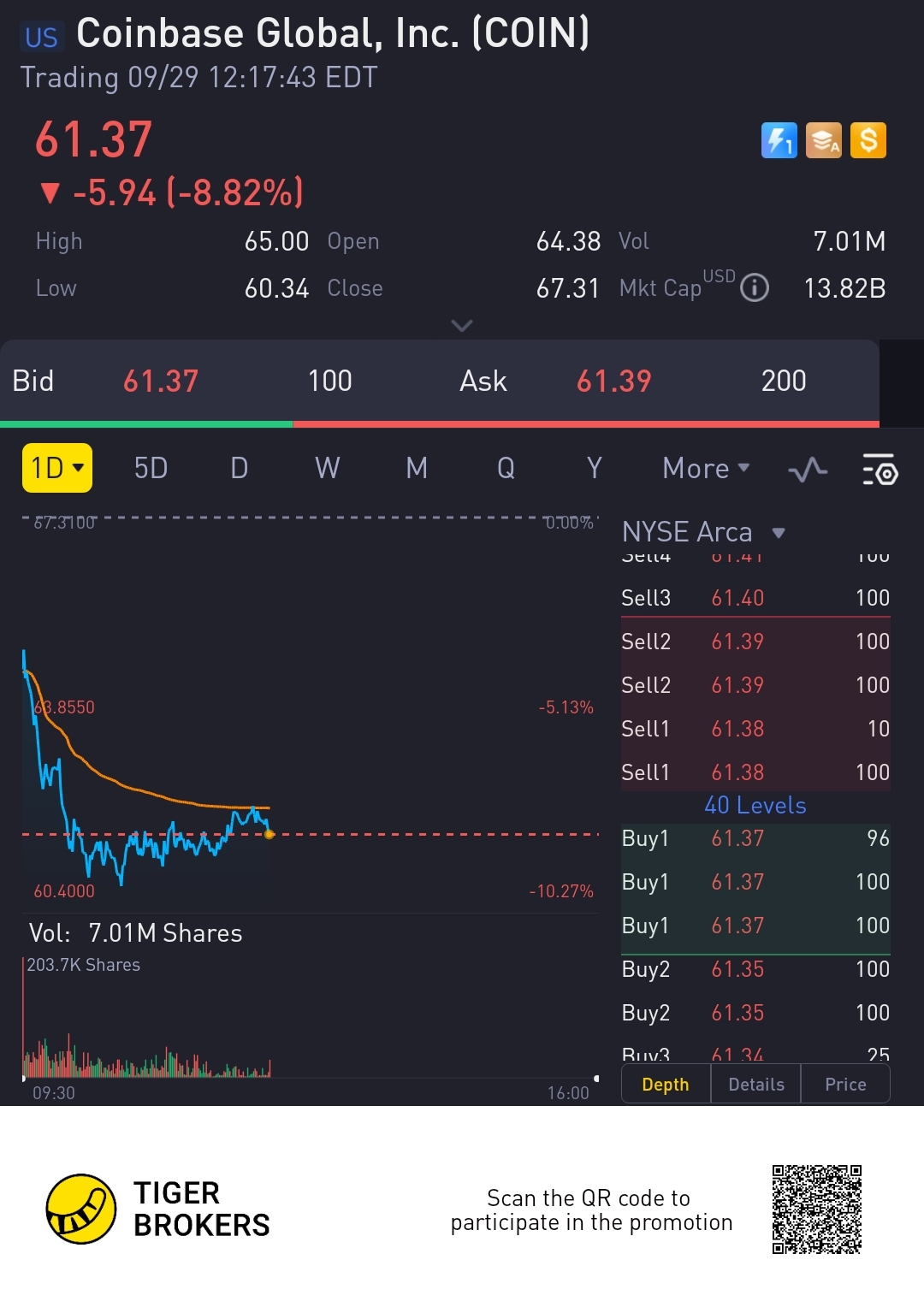Tap the US market badge
The image size is (924, 1313).
point(41,37)
